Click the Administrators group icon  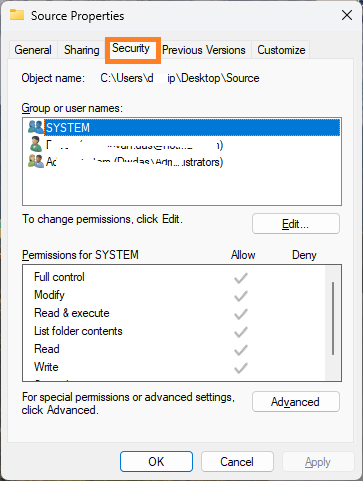36,161
